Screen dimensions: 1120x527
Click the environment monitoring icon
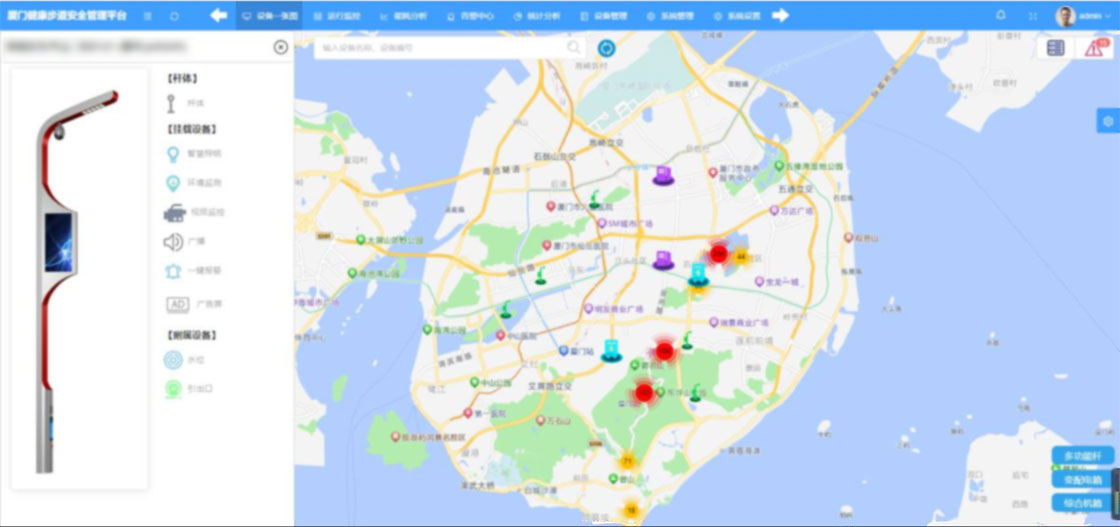[x=174, y=183]
